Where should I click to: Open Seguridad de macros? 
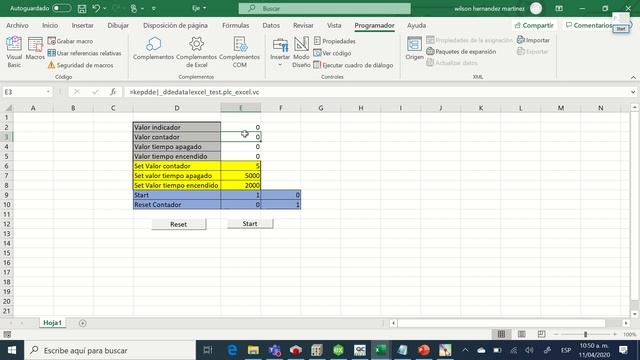(80, 65)
